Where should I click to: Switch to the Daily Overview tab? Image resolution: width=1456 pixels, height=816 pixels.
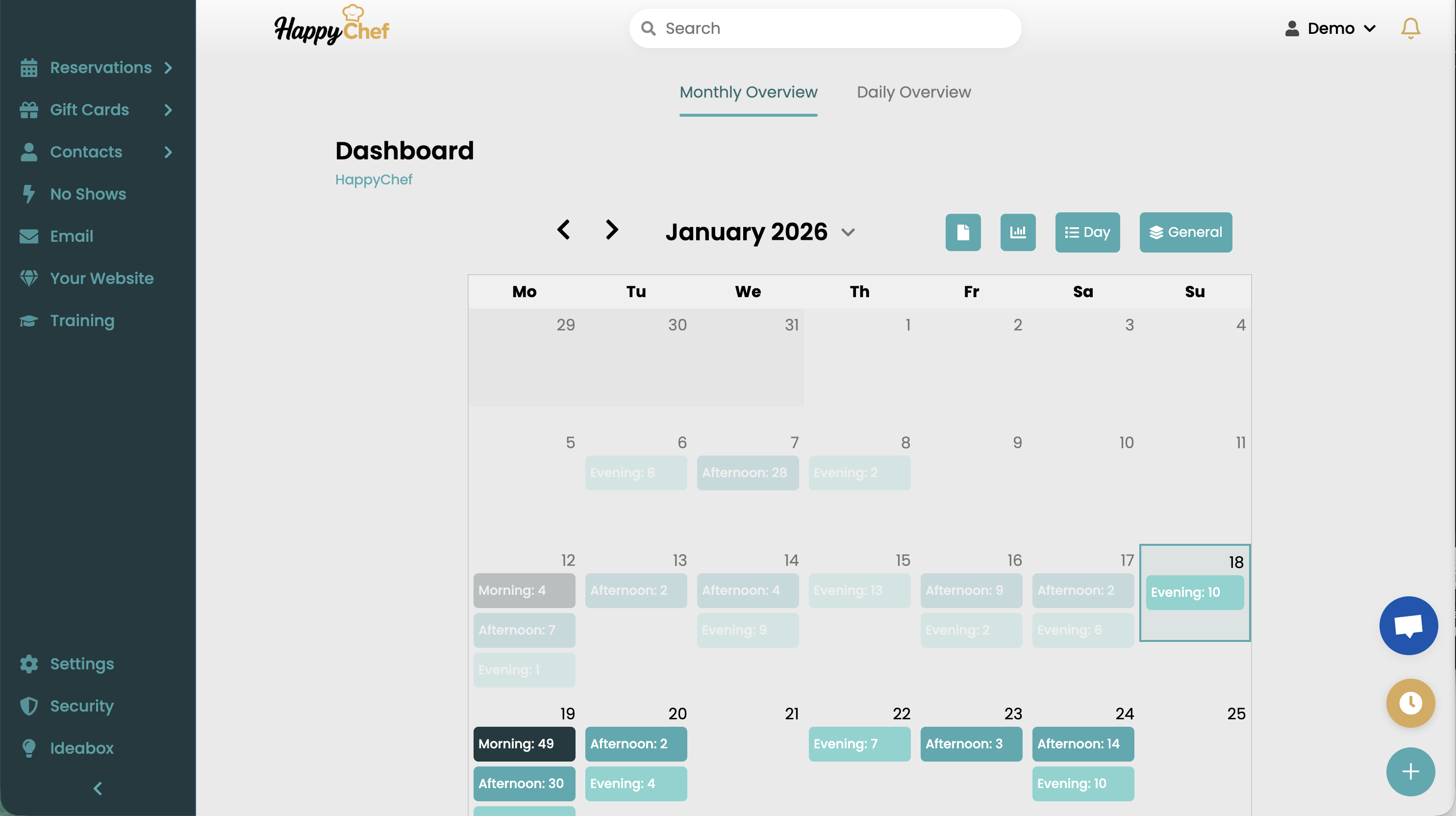pyautogui.click(x=913, y=92)
